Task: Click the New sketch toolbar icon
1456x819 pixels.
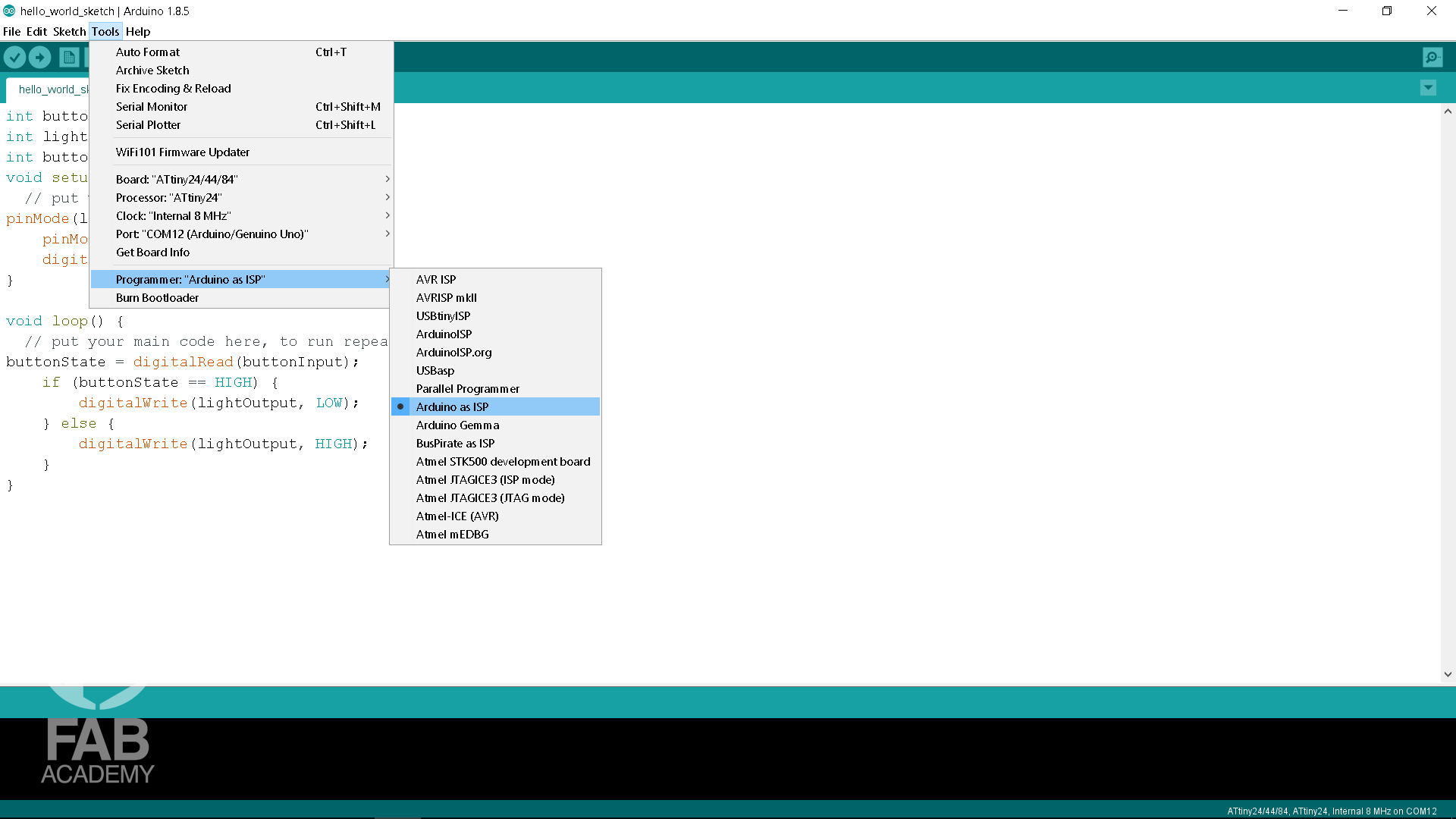Action: [69, 58]
